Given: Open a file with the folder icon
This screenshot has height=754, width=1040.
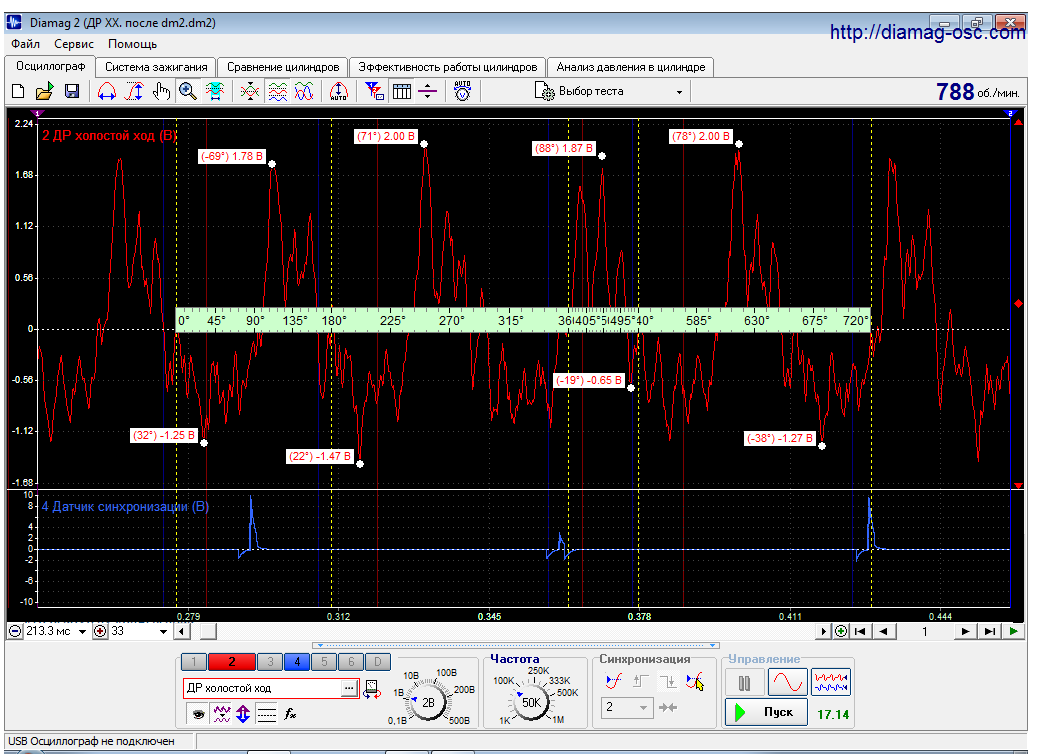Looking at the screenshot, I should pos(44,92).
